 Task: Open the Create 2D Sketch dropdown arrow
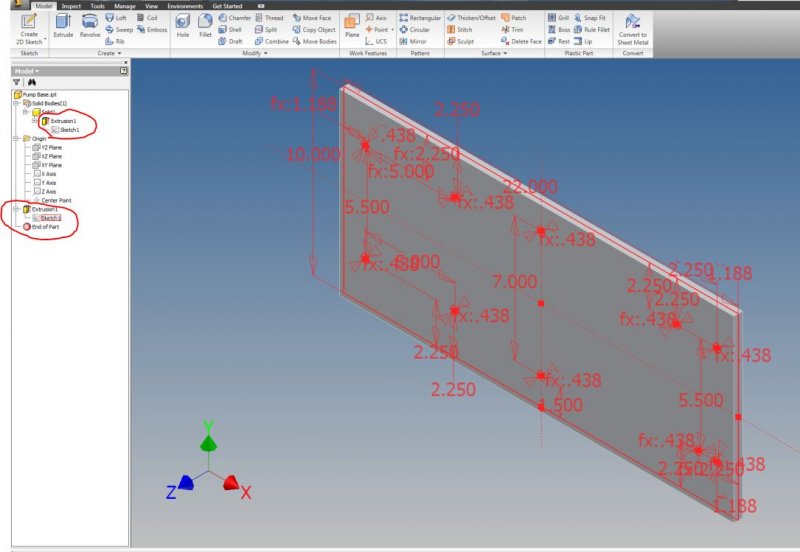click(x=45, y=39)
